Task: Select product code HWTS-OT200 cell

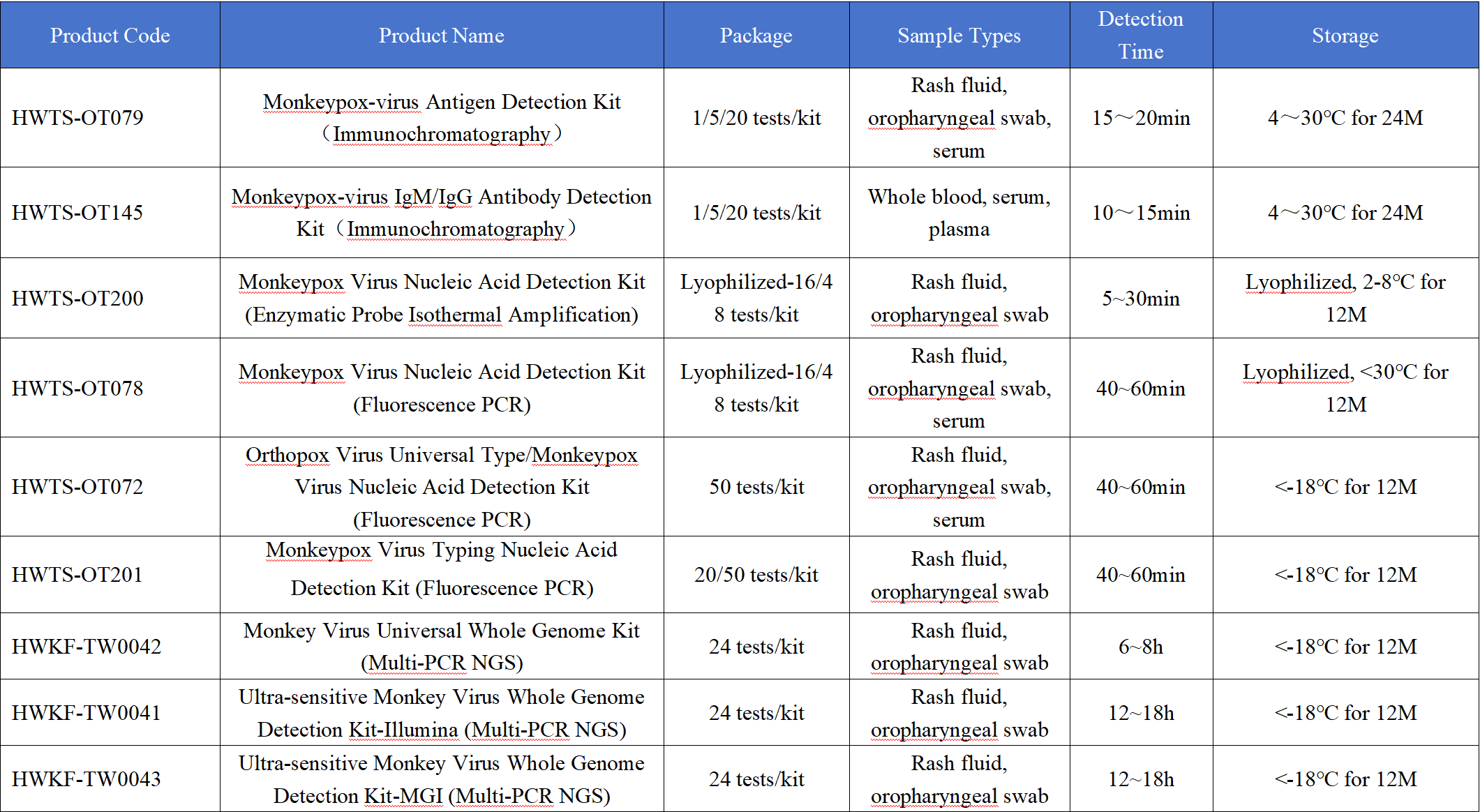Action: point(77,298)
